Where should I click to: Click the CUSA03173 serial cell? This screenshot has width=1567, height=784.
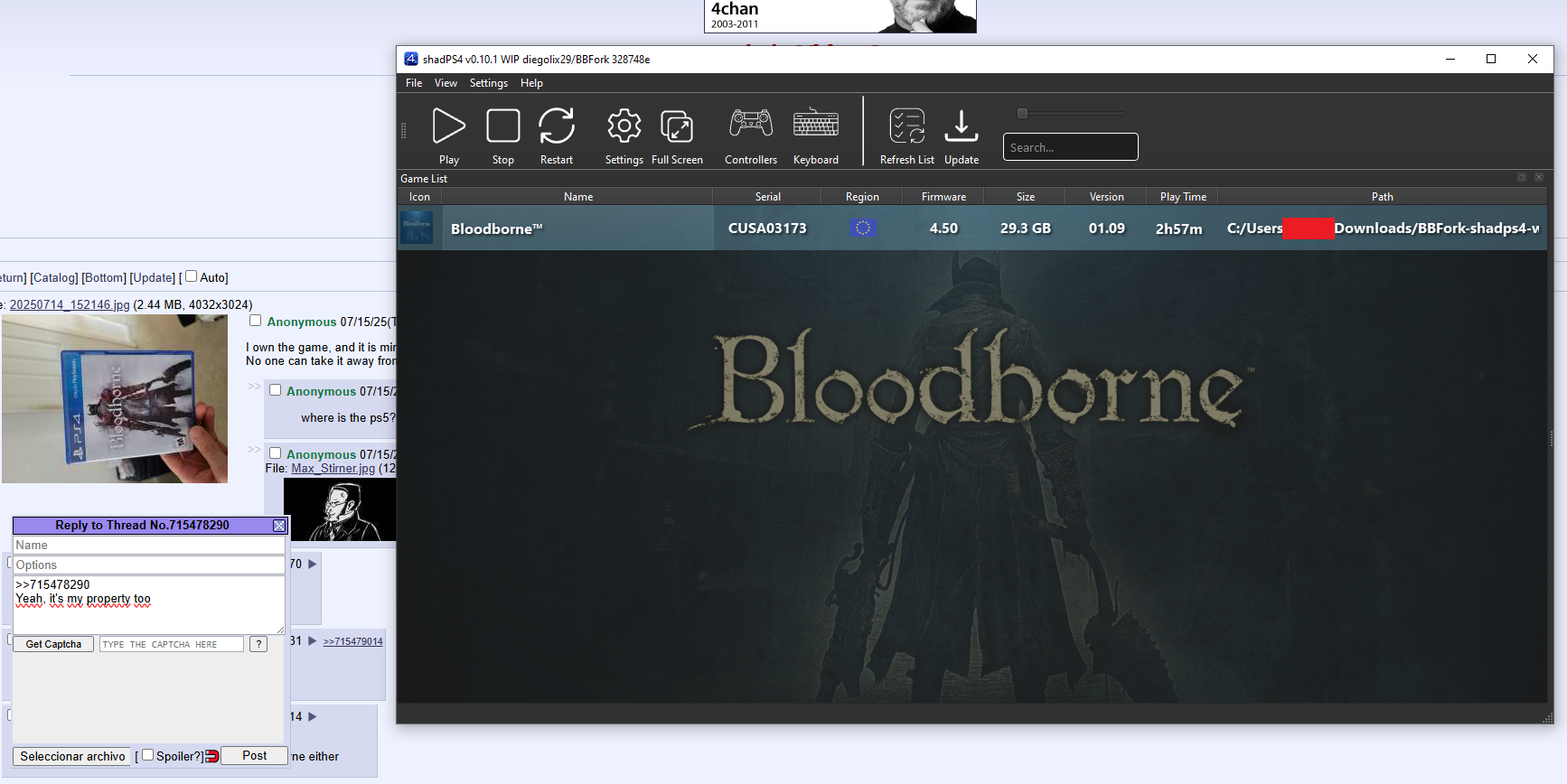[x=767, y=229]
